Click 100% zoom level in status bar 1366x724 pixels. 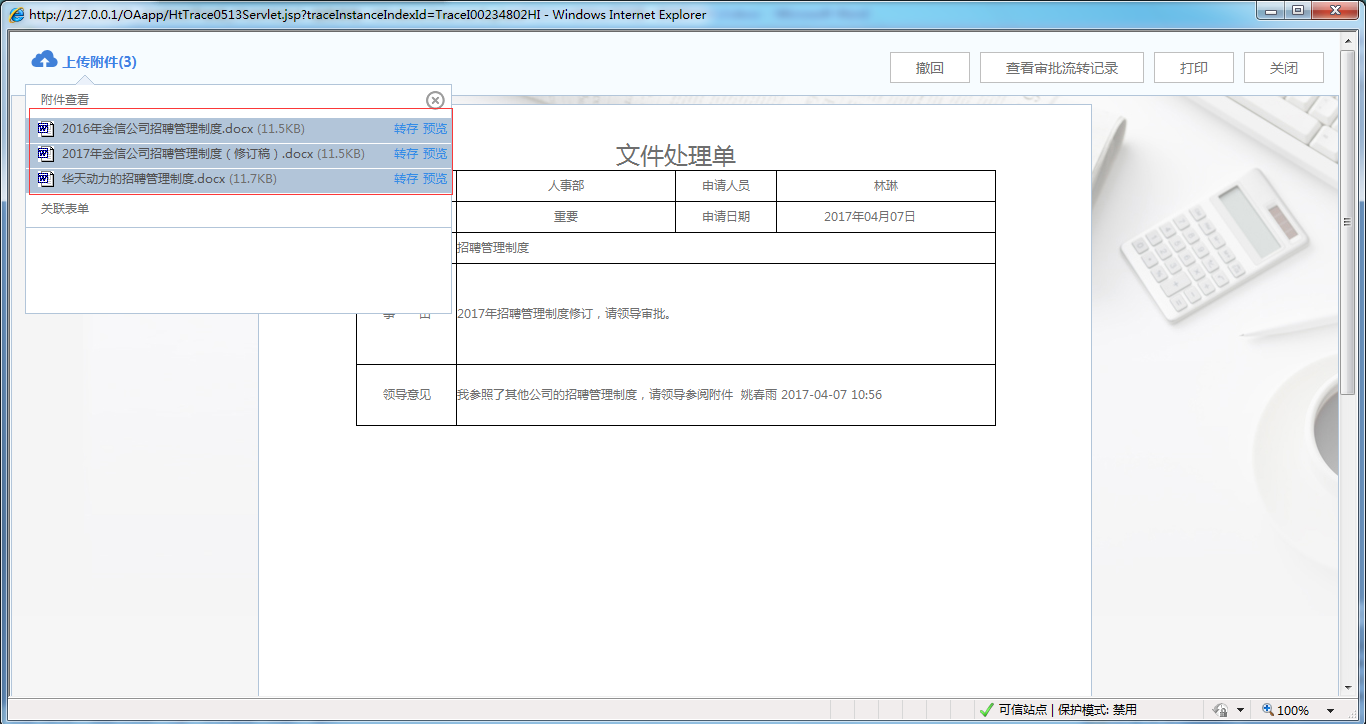point(1293,711)
